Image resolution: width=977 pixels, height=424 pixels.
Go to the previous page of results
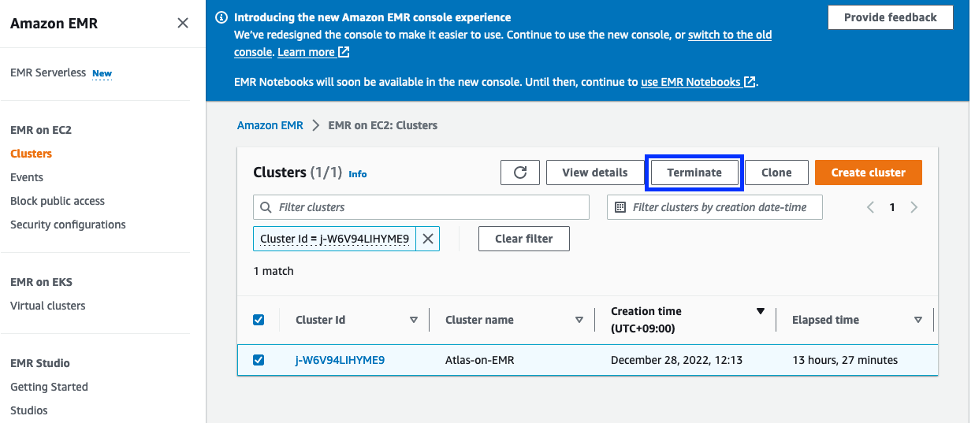tap(870, 207)
